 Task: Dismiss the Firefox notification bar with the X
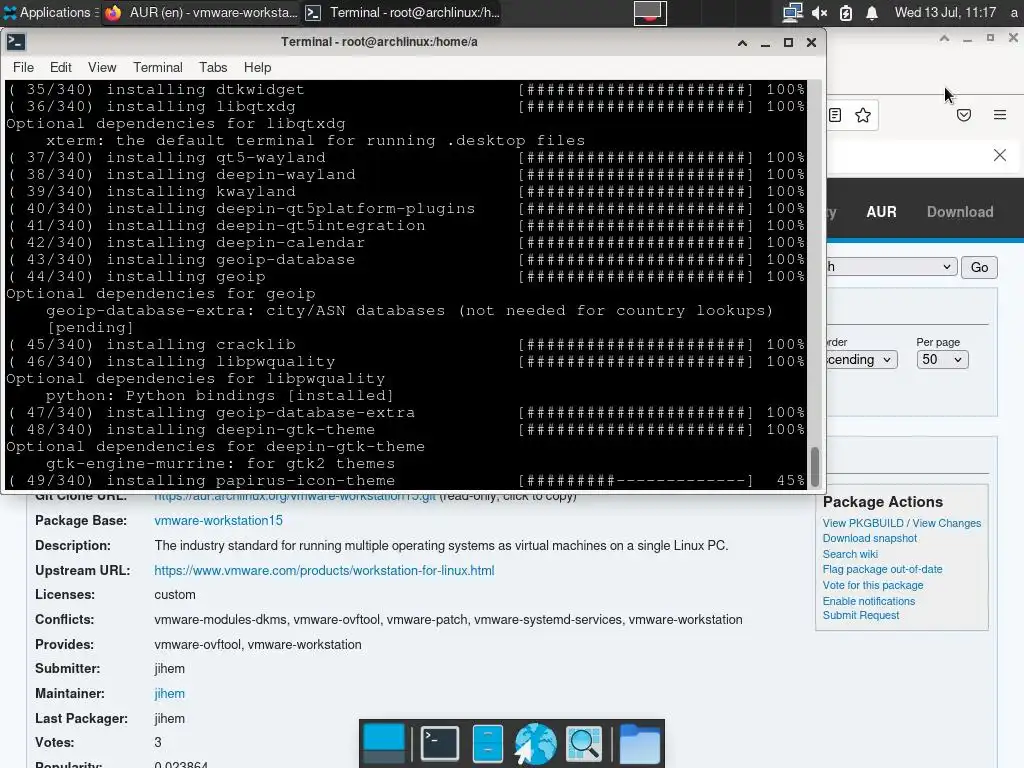tap(1000, 155)
